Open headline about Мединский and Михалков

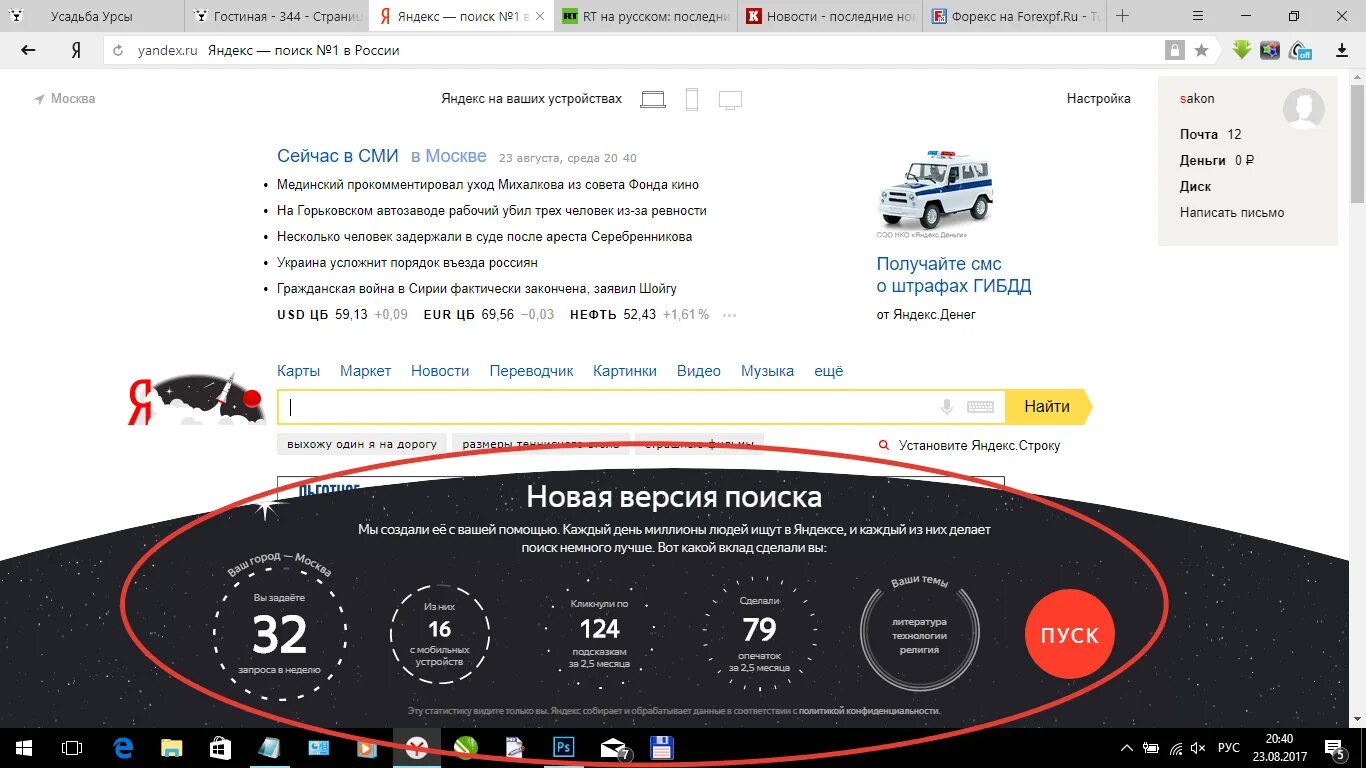click(488, 185)
